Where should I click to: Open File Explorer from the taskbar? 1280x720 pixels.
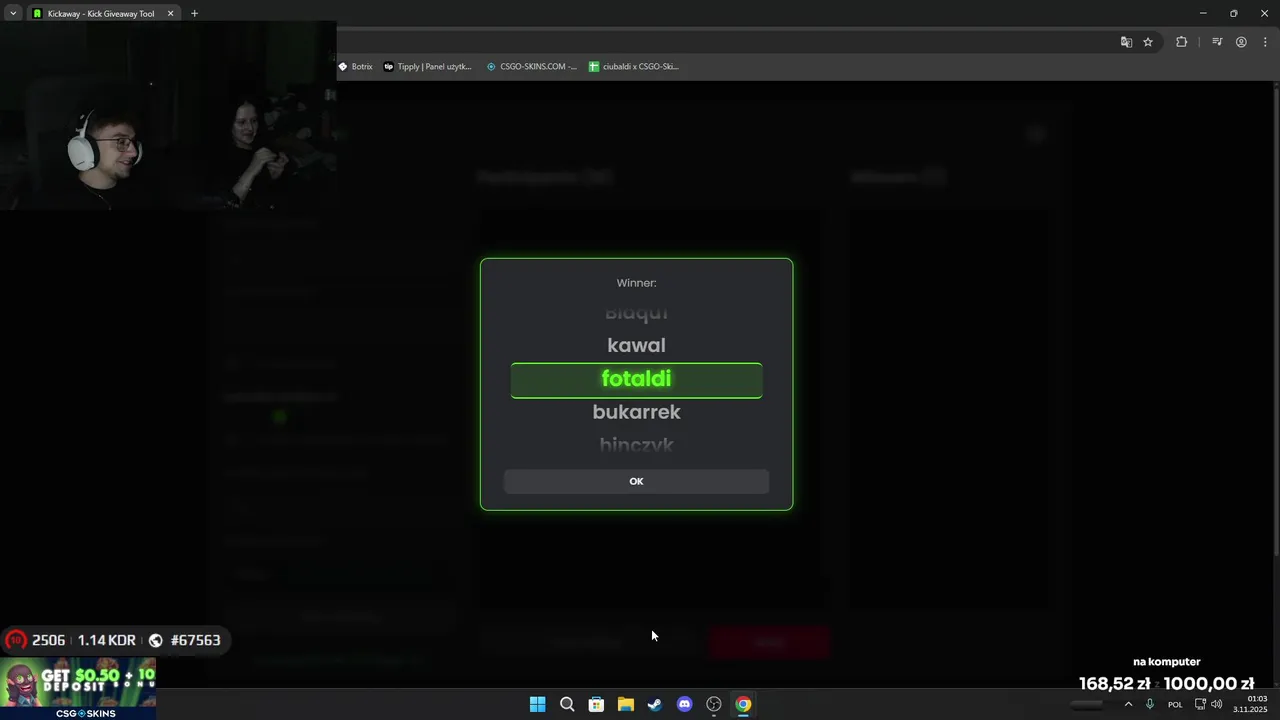625,704
